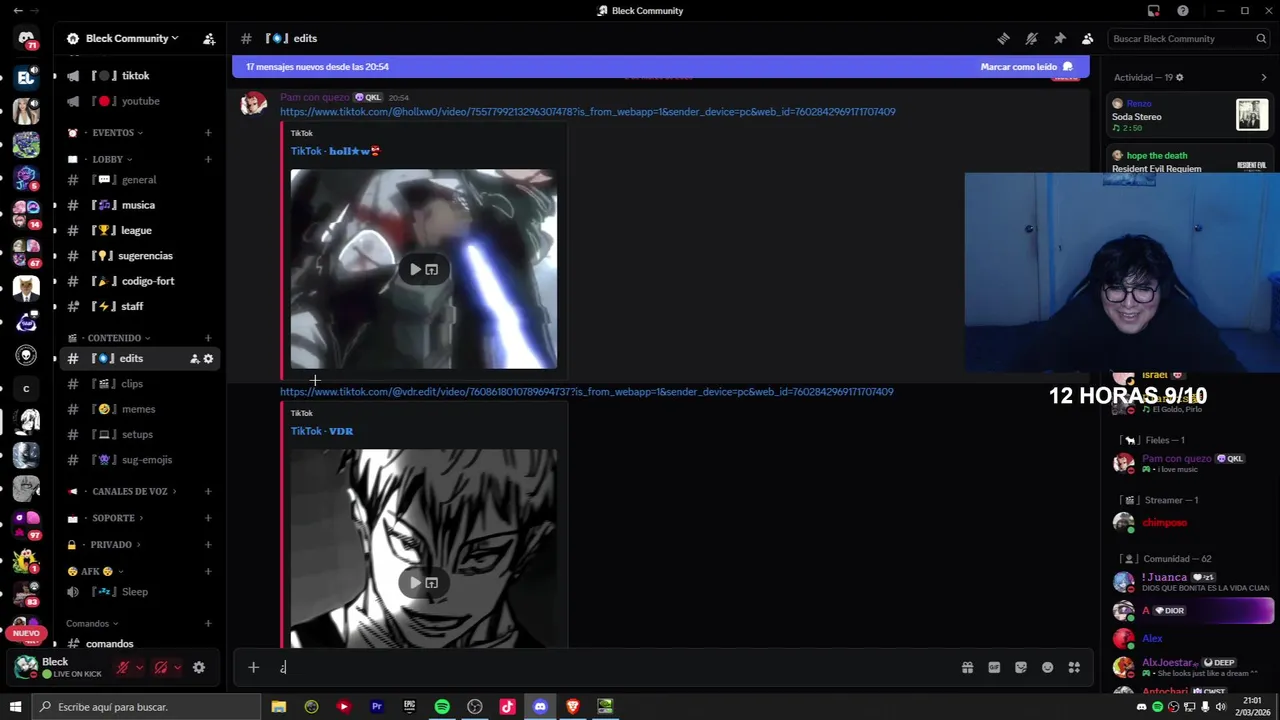Expand Actividad panel chevron

tap(1263, 78)
